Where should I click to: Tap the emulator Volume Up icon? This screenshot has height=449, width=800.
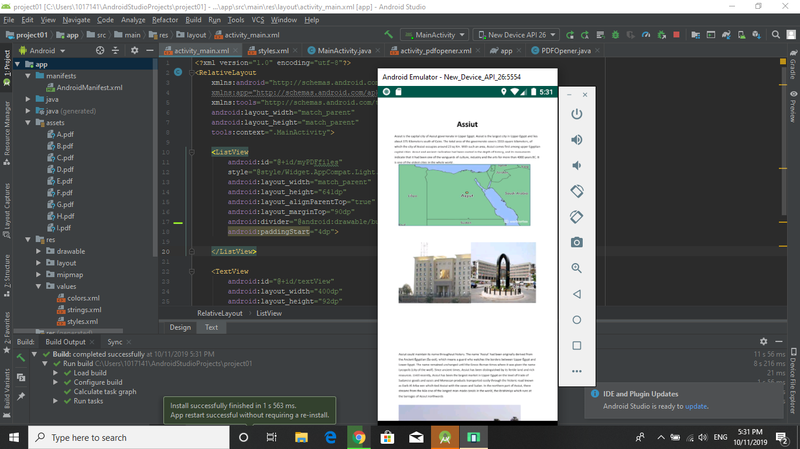click(576, 139)
